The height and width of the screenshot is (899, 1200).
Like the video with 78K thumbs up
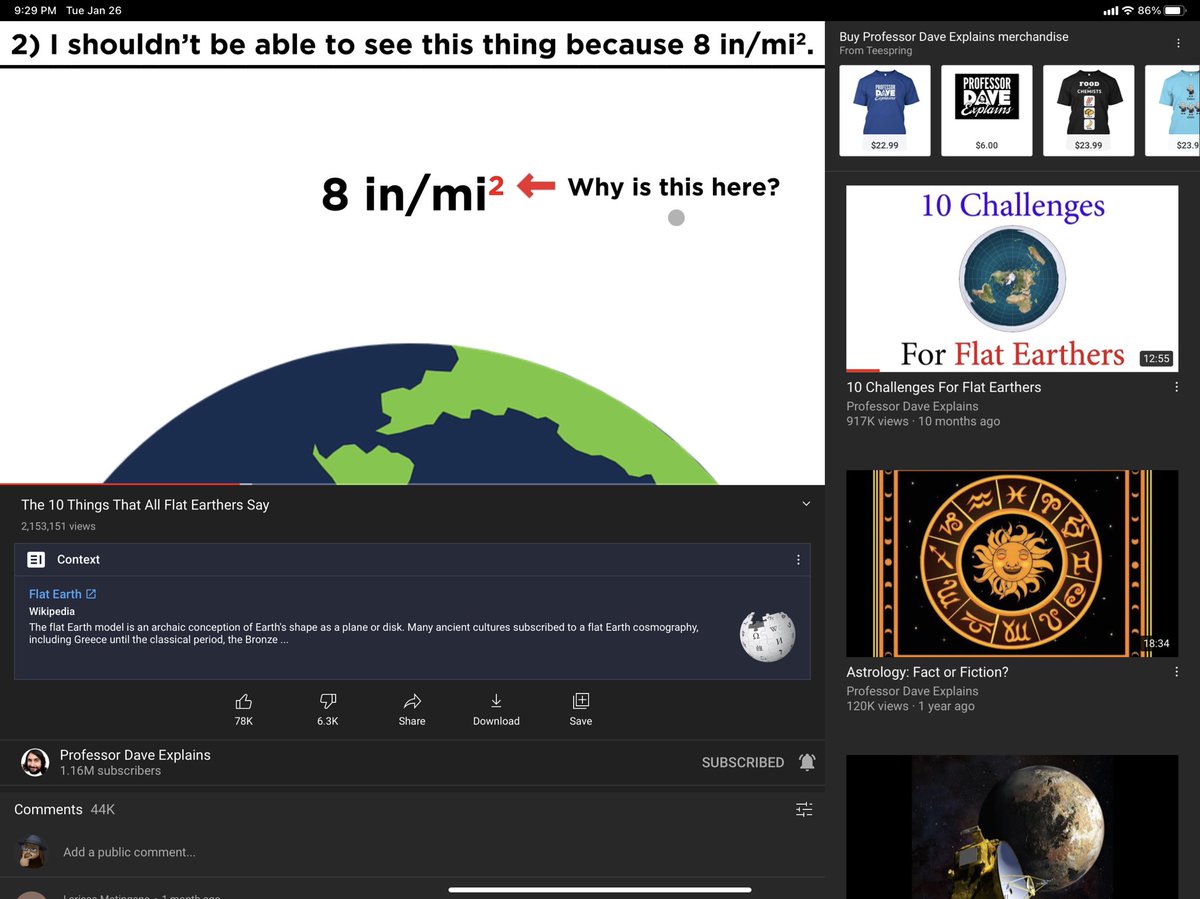[243, 709]
